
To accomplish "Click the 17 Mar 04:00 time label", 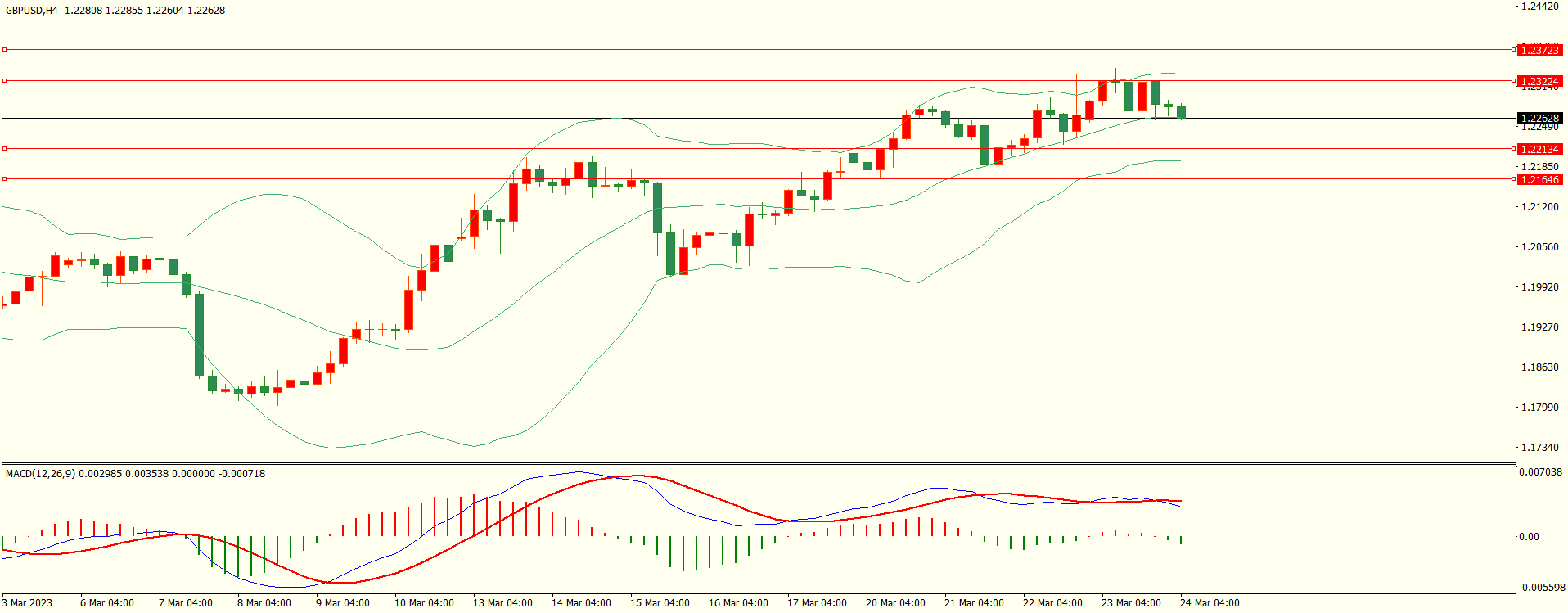I will [x=817, y=603].
